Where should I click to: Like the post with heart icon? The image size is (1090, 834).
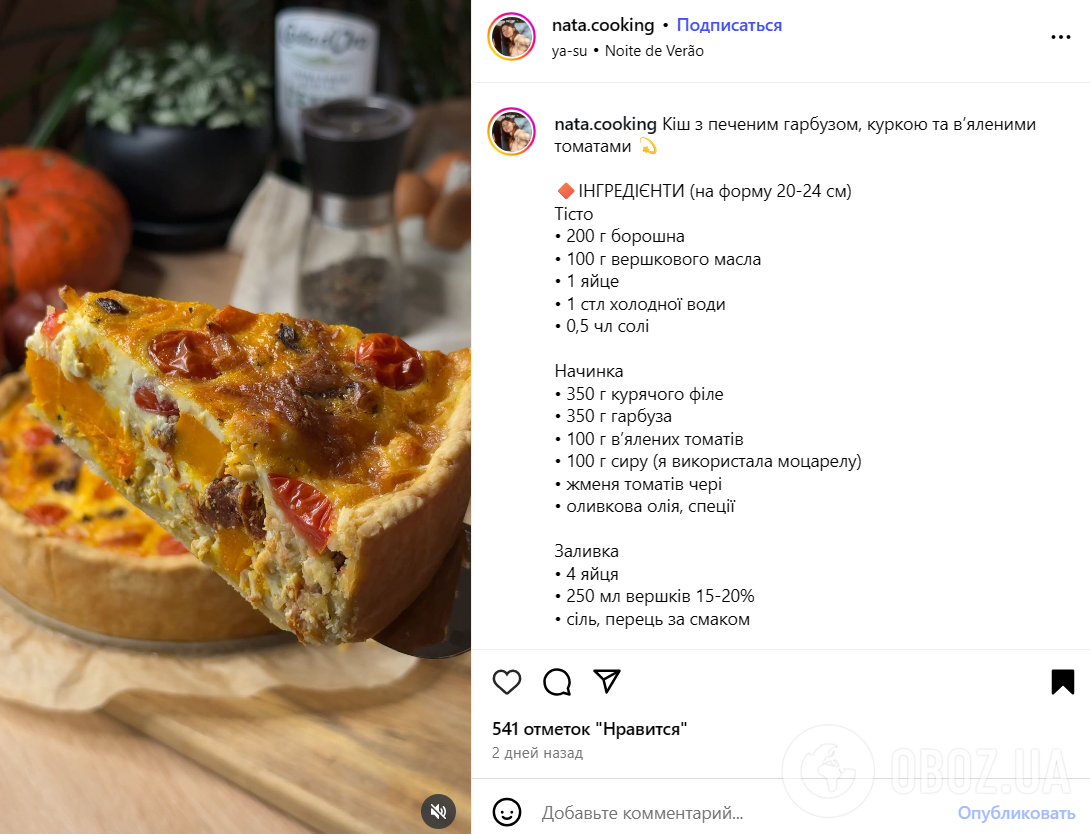pyautogui.click(x=507, y=682)
